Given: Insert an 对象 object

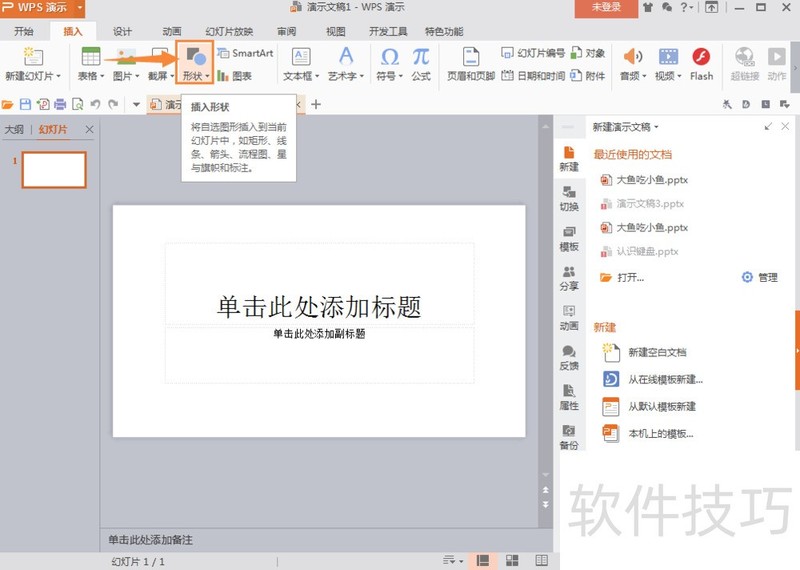Looking at the screenshot, I should [x=588, y=53].
